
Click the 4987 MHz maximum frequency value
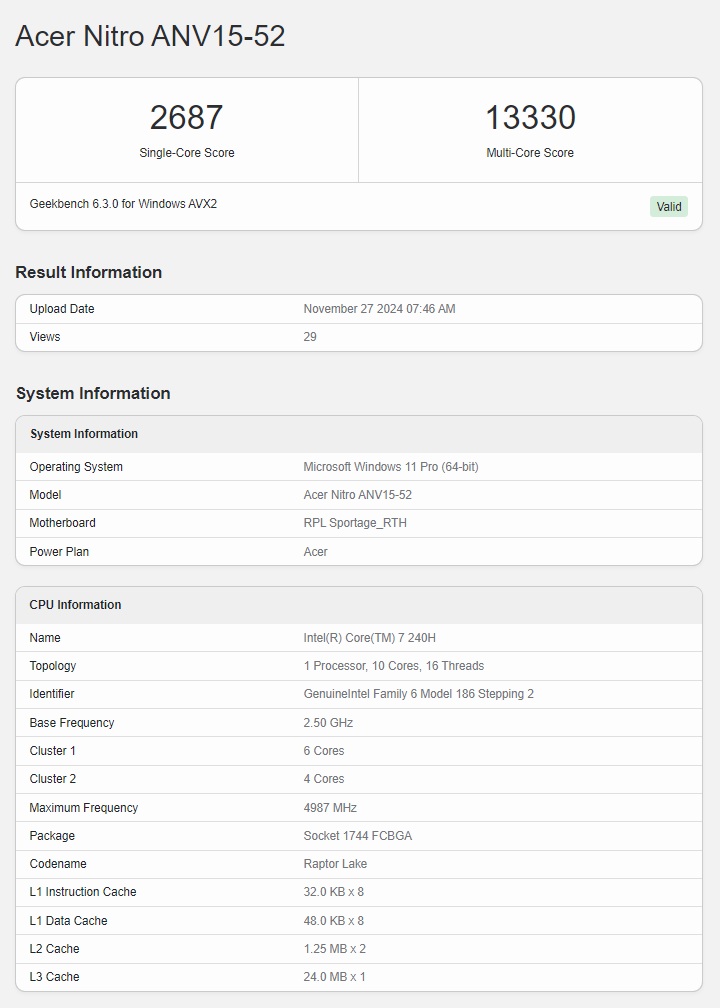[x=330, y=808]
